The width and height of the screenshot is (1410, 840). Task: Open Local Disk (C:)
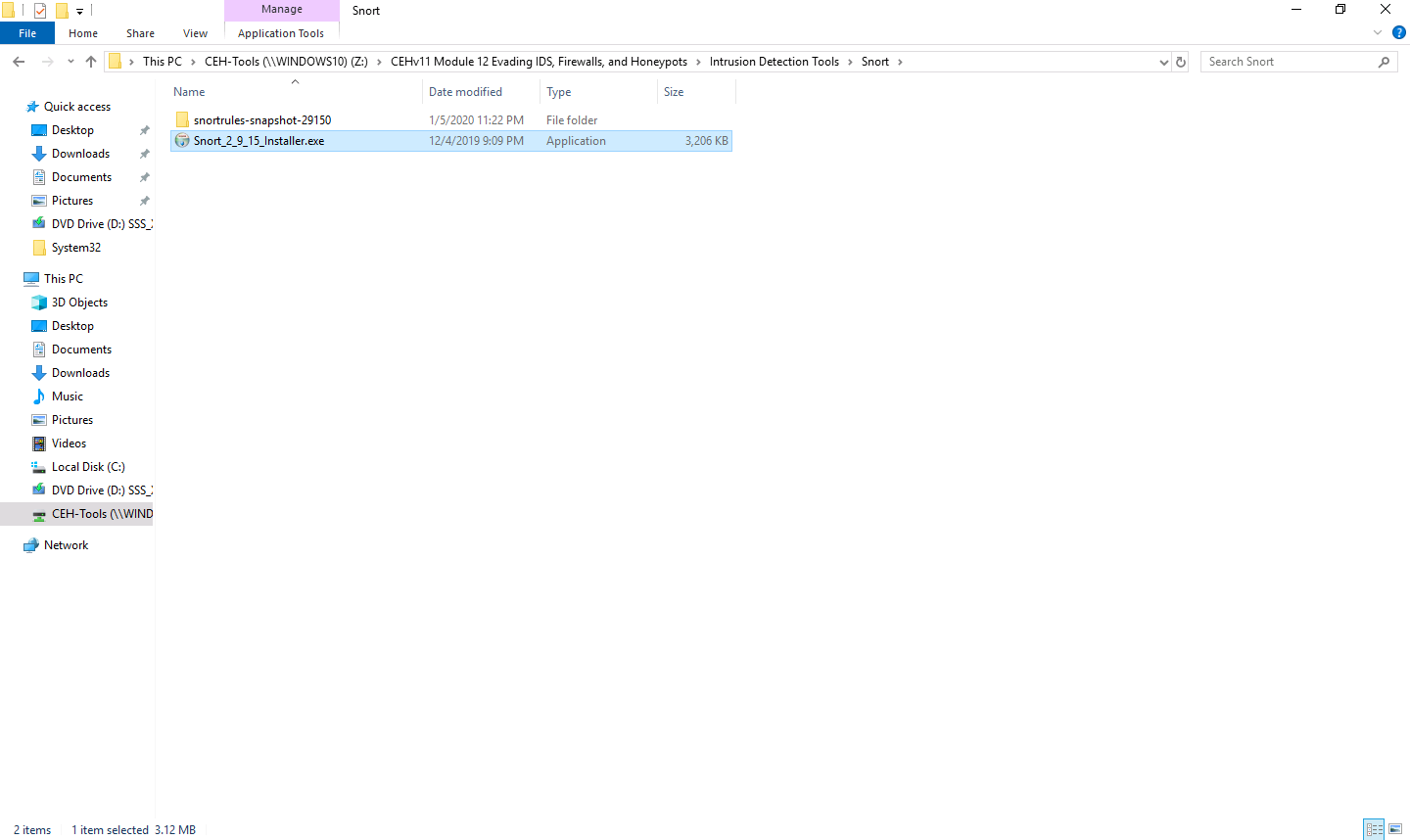pos(88,467)
